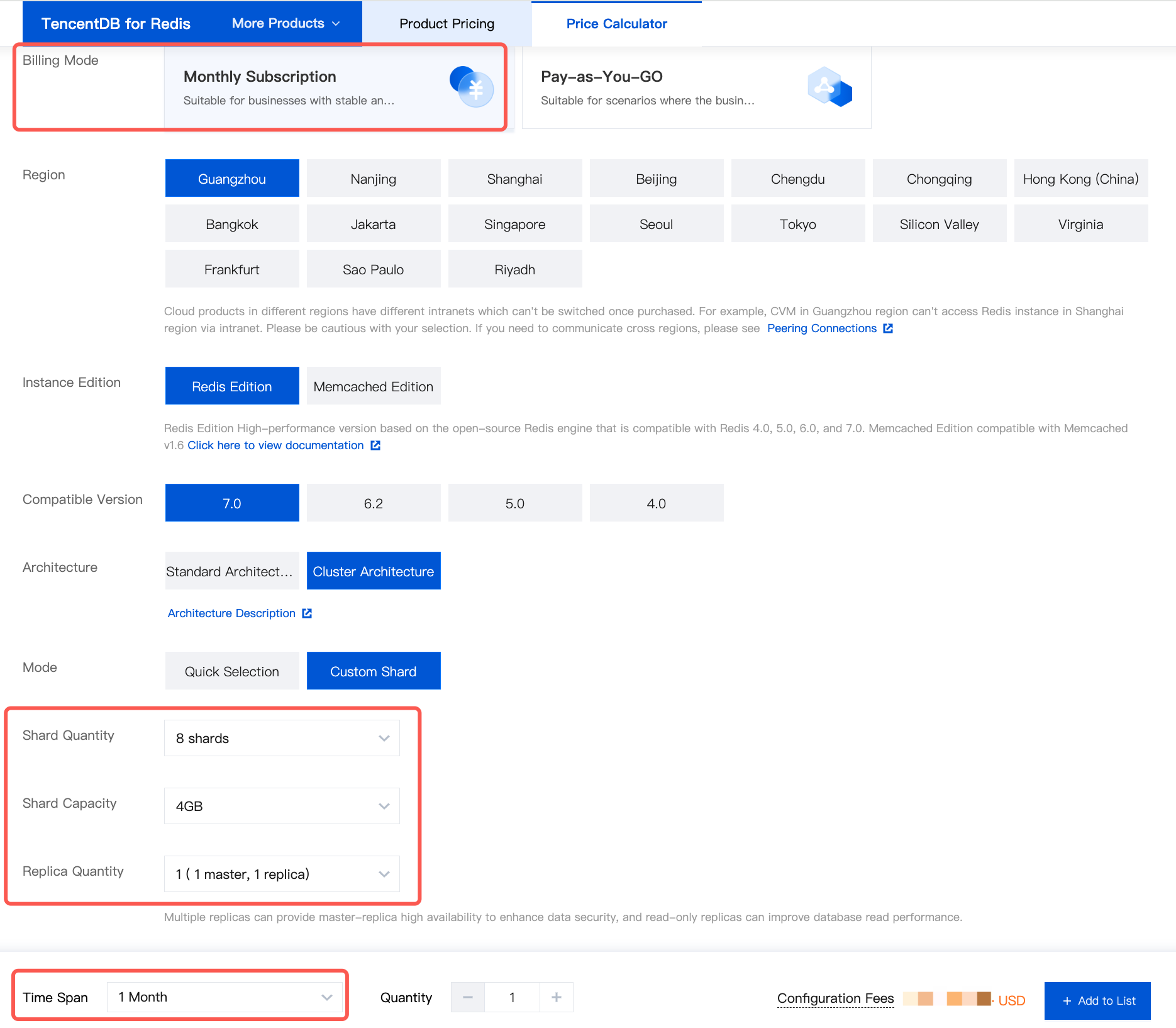This screenshot has height=1028, width=1176.
Task: Pick Silicon Valley as the region
Action: 940,224
